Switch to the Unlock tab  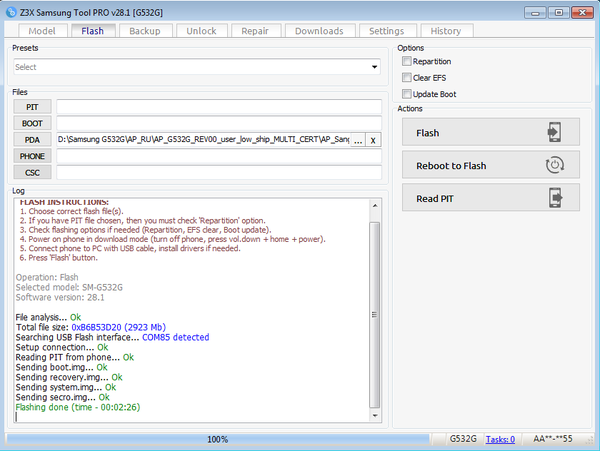(x=201, y=31)
